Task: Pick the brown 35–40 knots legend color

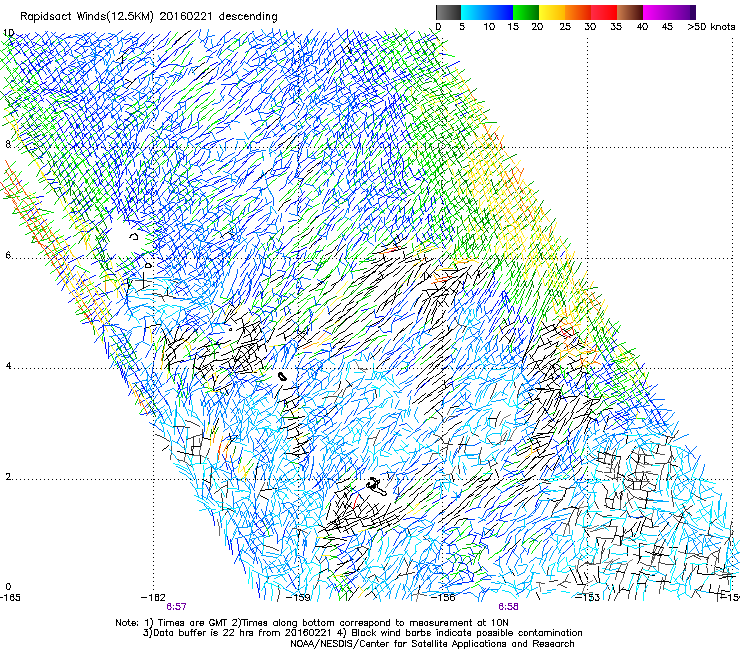Action: point(630,12)
